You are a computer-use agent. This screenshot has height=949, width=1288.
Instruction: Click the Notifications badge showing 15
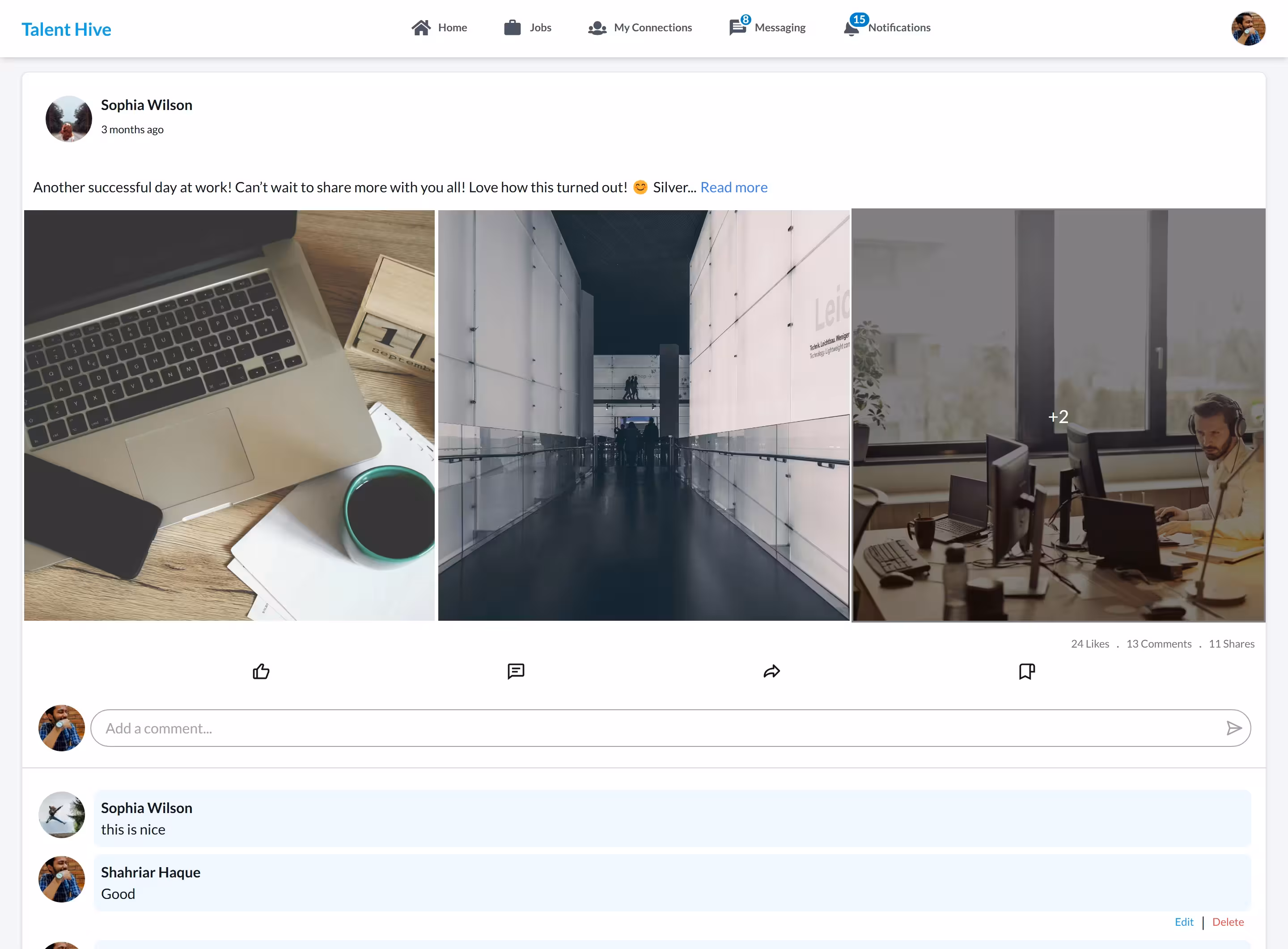coord(859,19)
